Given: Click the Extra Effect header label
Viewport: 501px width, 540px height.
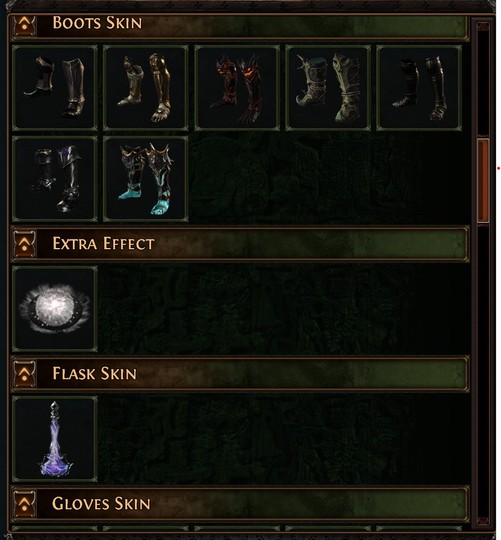Looking at the screenshot, I should tap(103, 243).
